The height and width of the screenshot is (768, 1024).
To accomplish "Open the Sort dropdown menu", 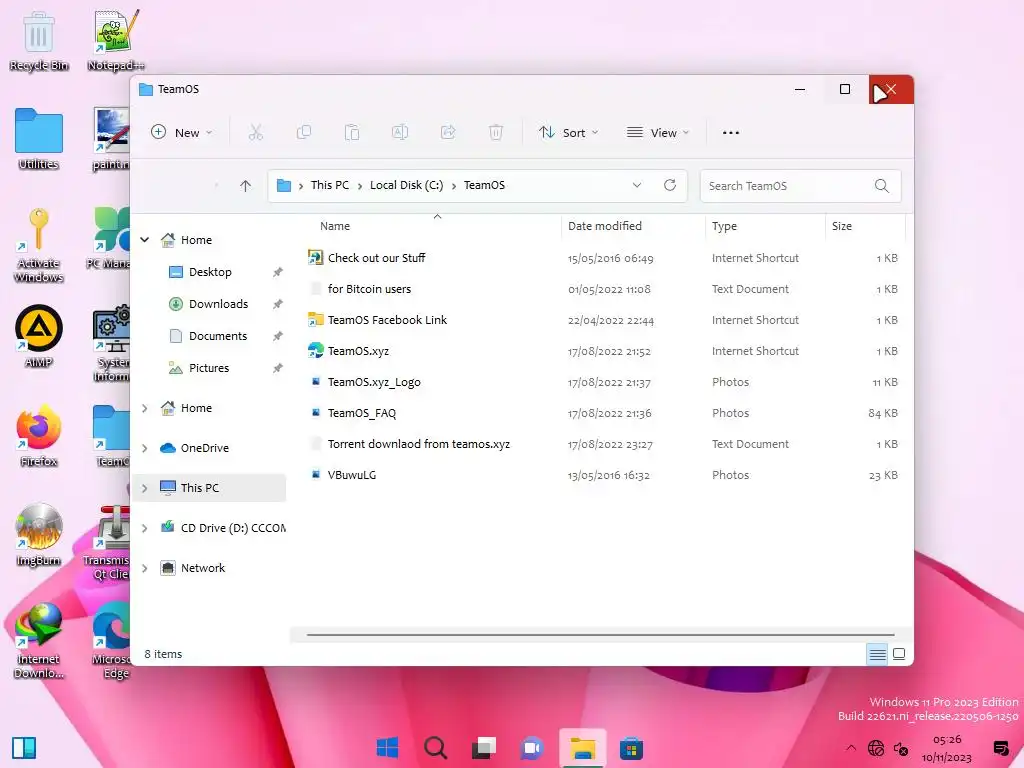I will coord(568,133).
